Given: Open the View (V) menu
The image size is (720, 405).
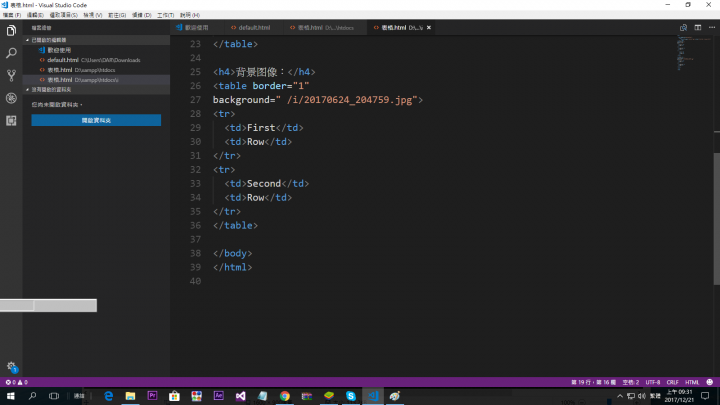Looking at the screenshot, I should click(93, 15).
